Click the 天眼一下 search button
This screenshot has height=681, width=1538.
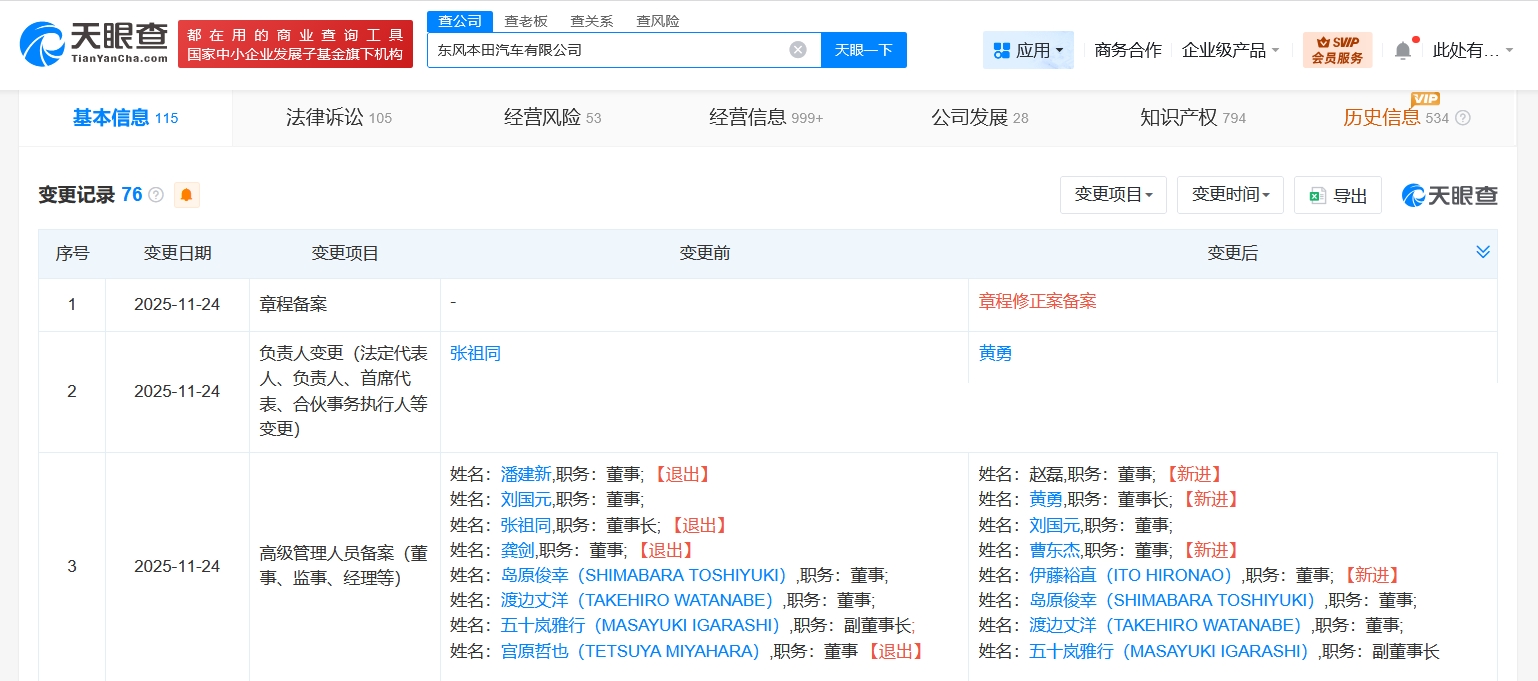click(863, 50)
